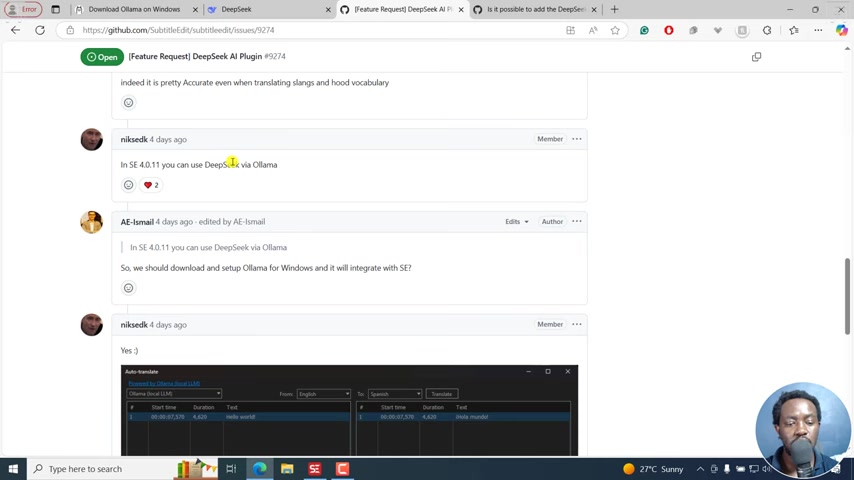Open the Windows Start menu
This screenshot has width=854, height=480.
13,469
